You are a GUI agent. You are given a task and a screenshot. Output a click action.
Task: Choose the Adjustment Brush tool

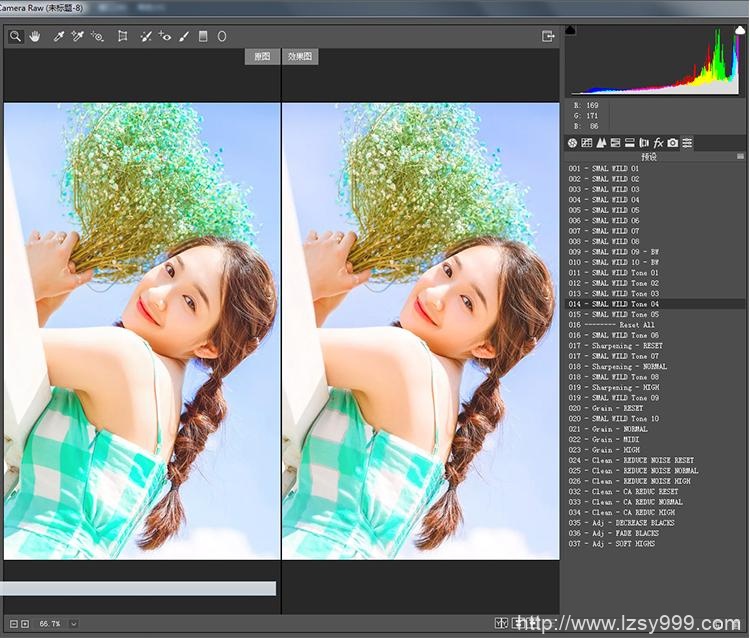tap(184, 36)
